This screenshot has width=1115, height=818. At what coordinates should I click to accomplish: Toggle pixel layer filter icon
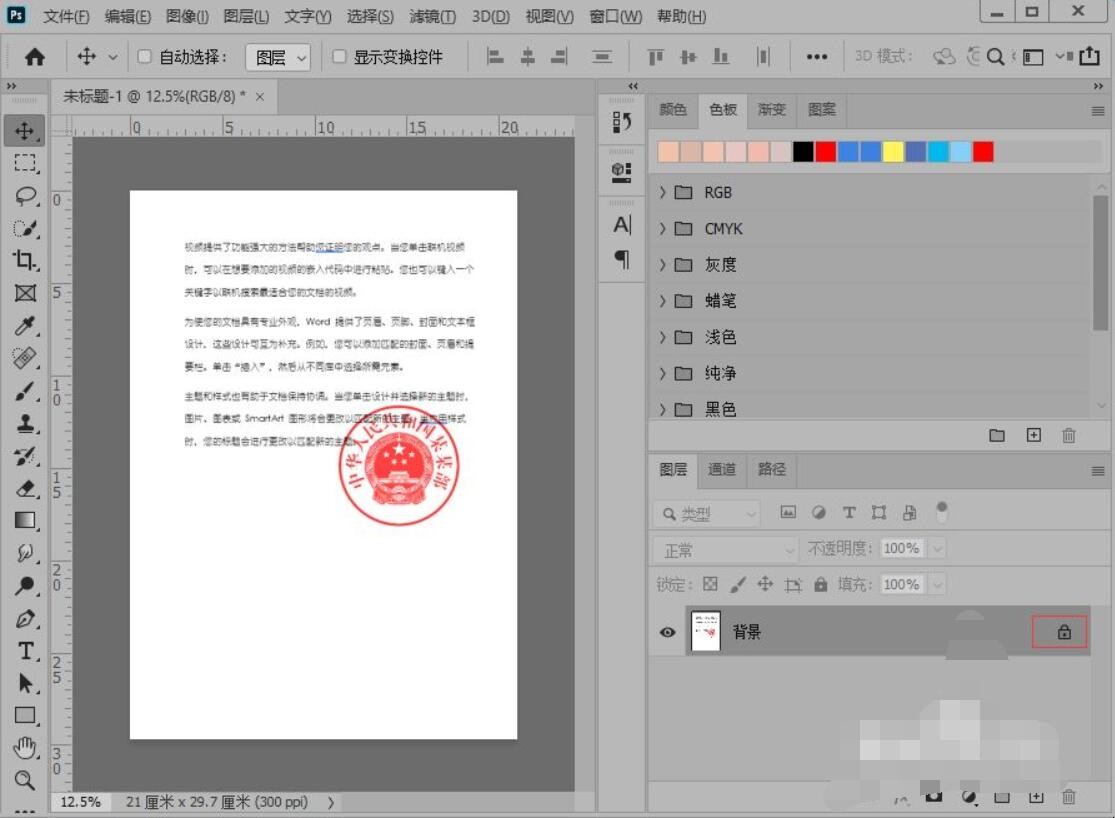tap(788, 512)
